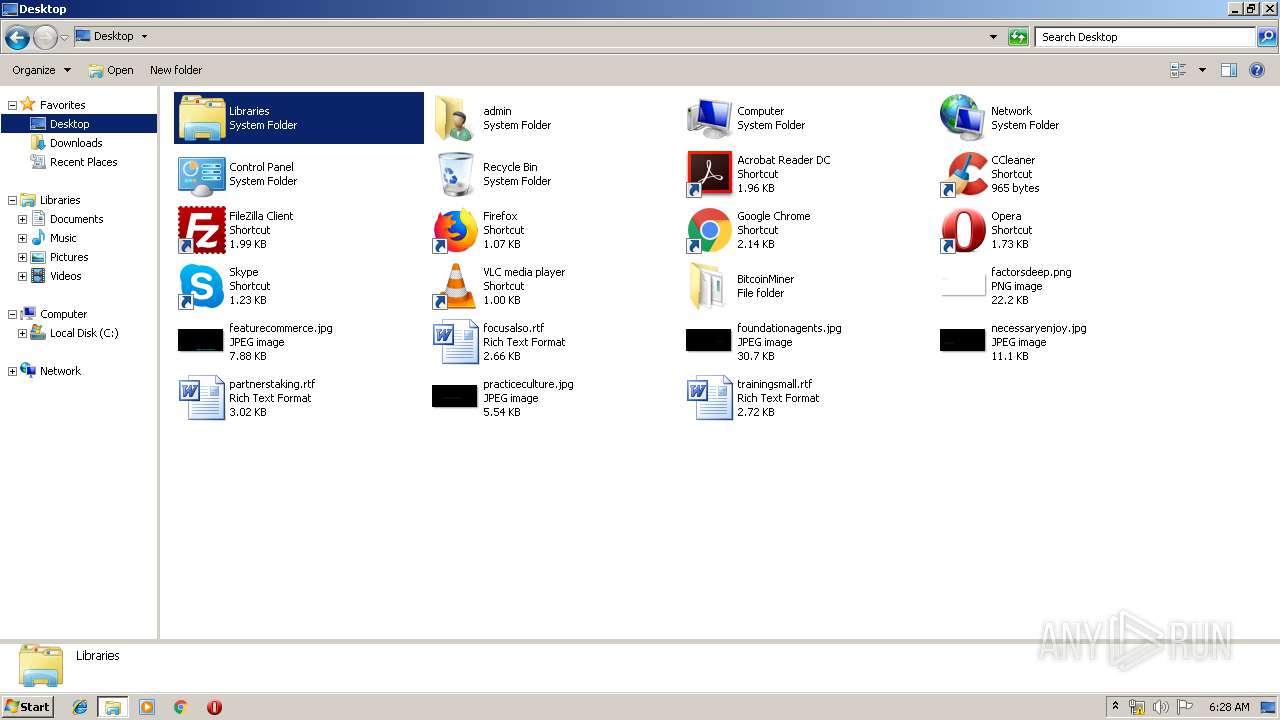
Task: Select the Computer system folder icon
Action: coord(709,118)
